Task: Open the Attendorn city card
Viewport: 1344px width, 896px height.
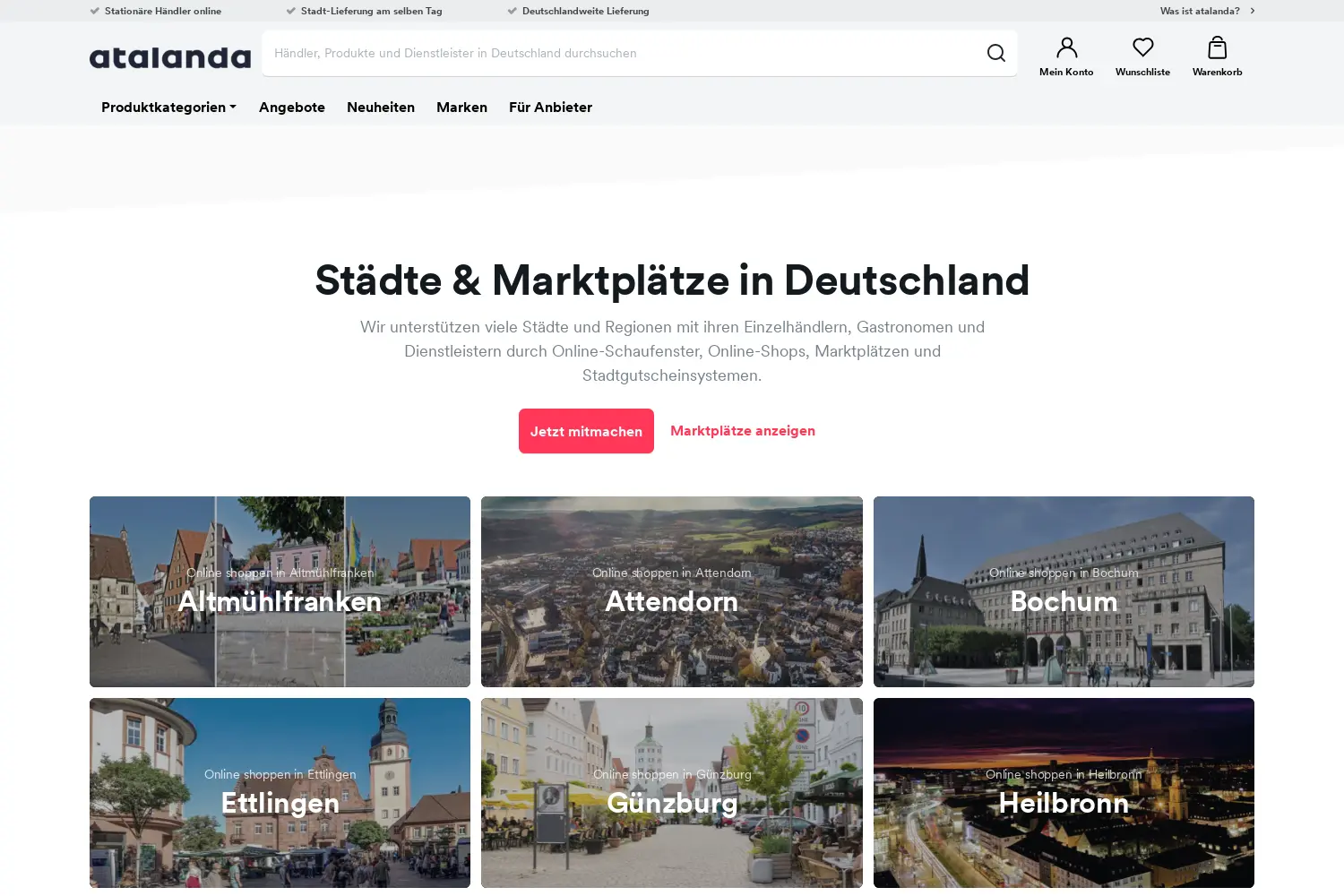Action: (x=672, y=591)
